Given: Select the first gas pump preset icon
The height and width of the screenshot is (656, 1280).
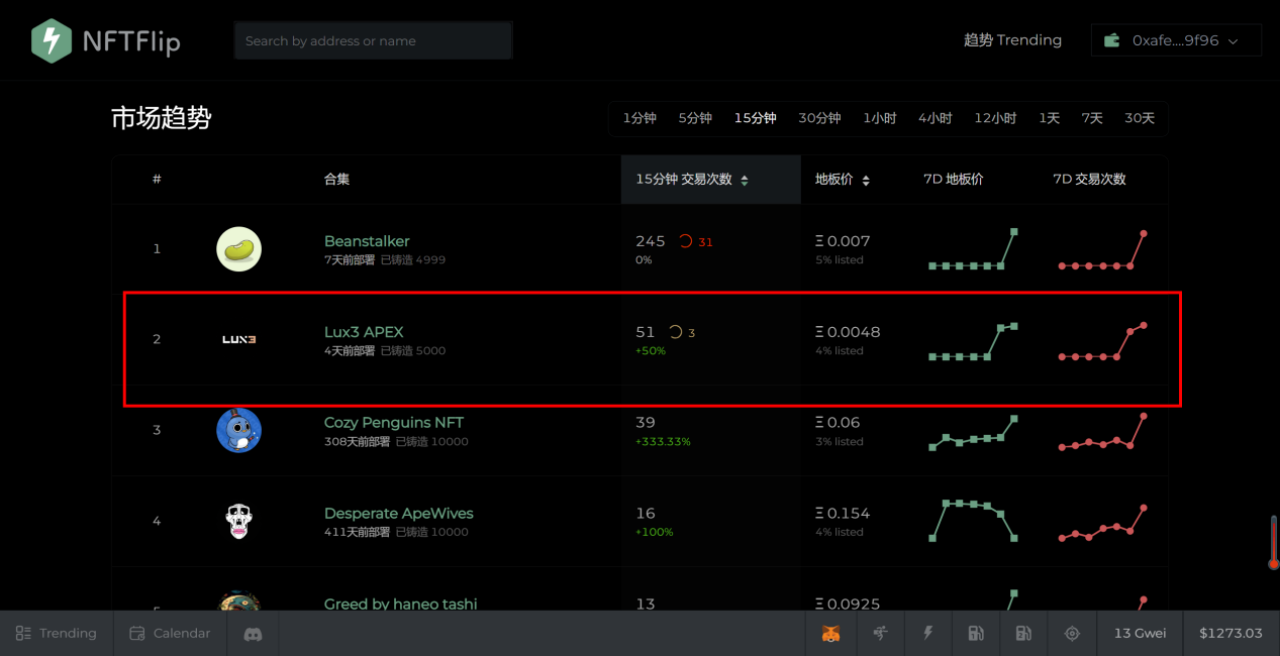Looking at the screenshot, I should pyautogui.click(x=976, y=633).
